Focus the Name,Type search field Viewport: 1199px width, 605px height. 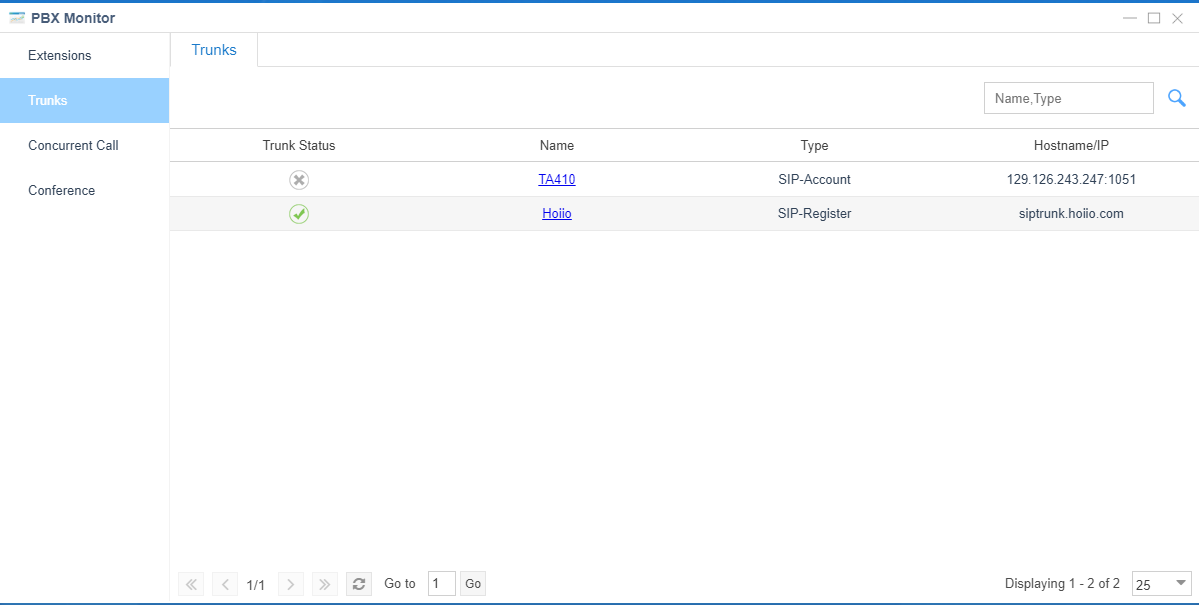point(1068,98)
